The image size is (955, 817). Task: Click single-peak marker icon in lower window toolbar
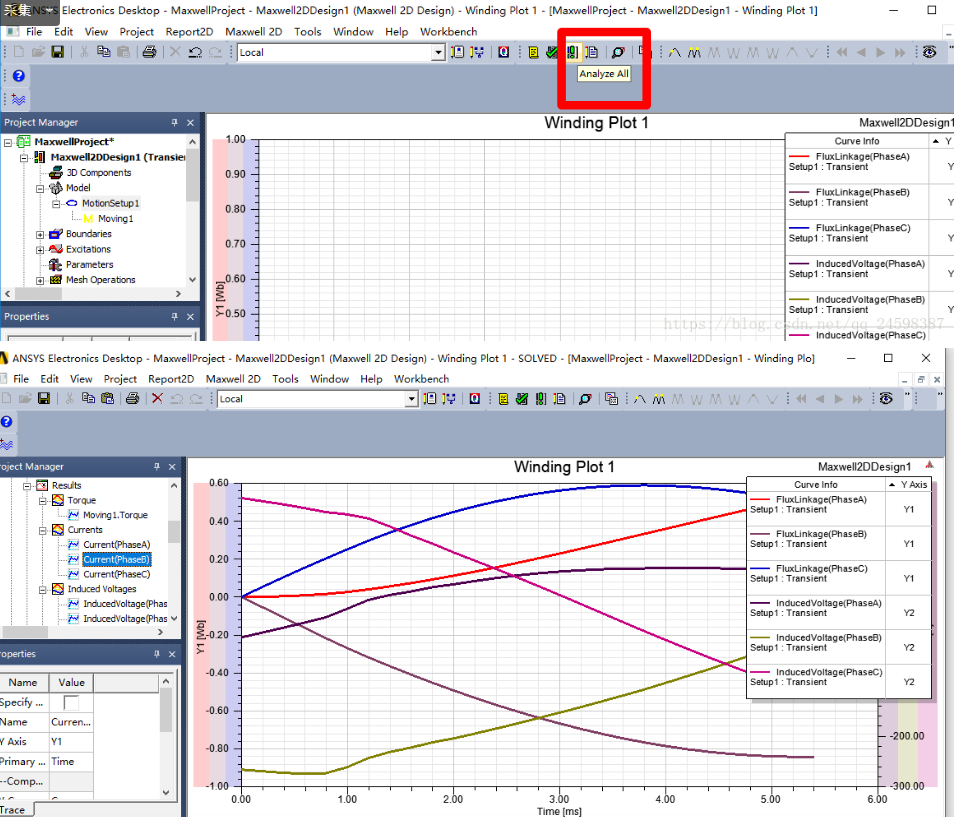[x=640, y=399]
